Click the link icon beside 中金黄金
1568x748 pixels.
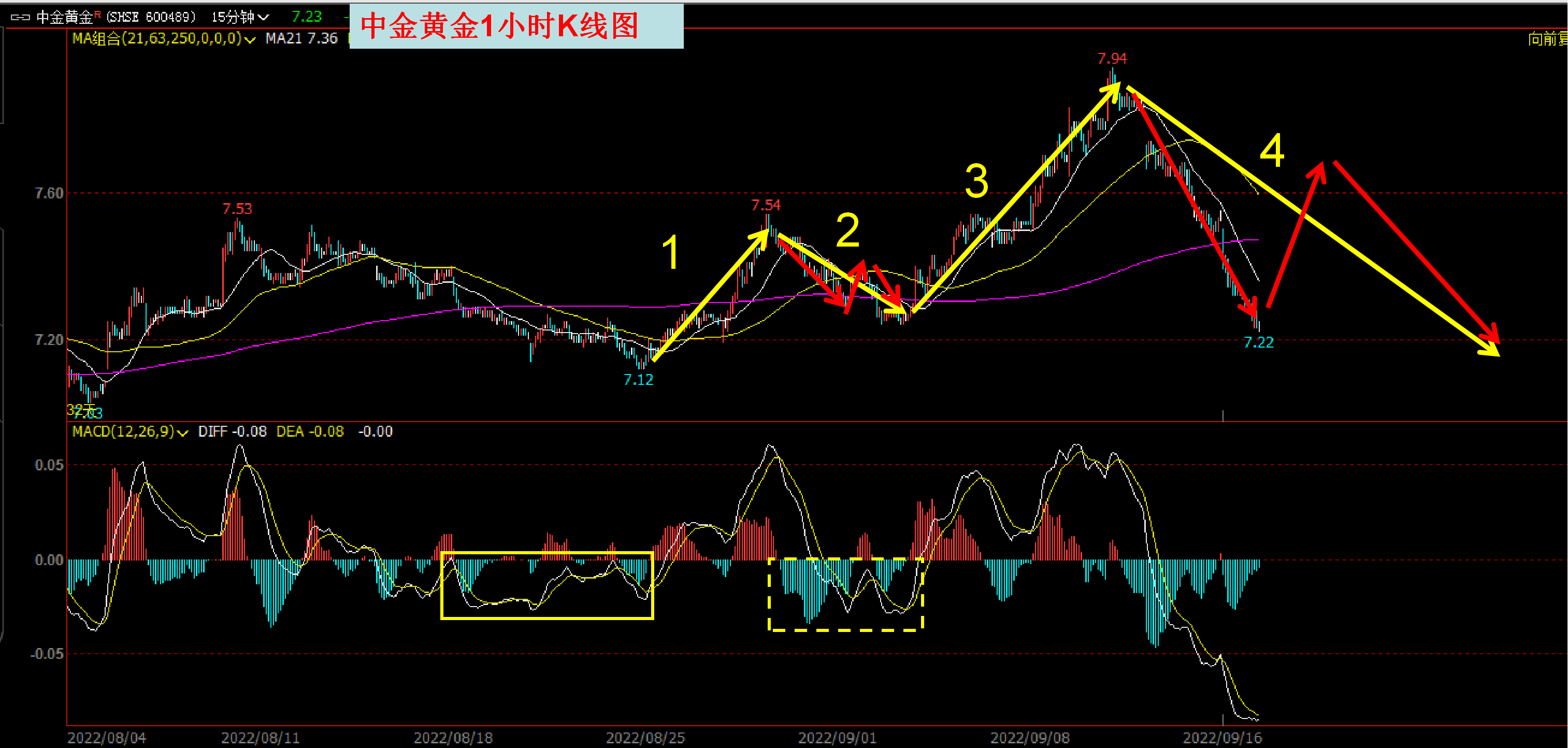pos(20,17)
